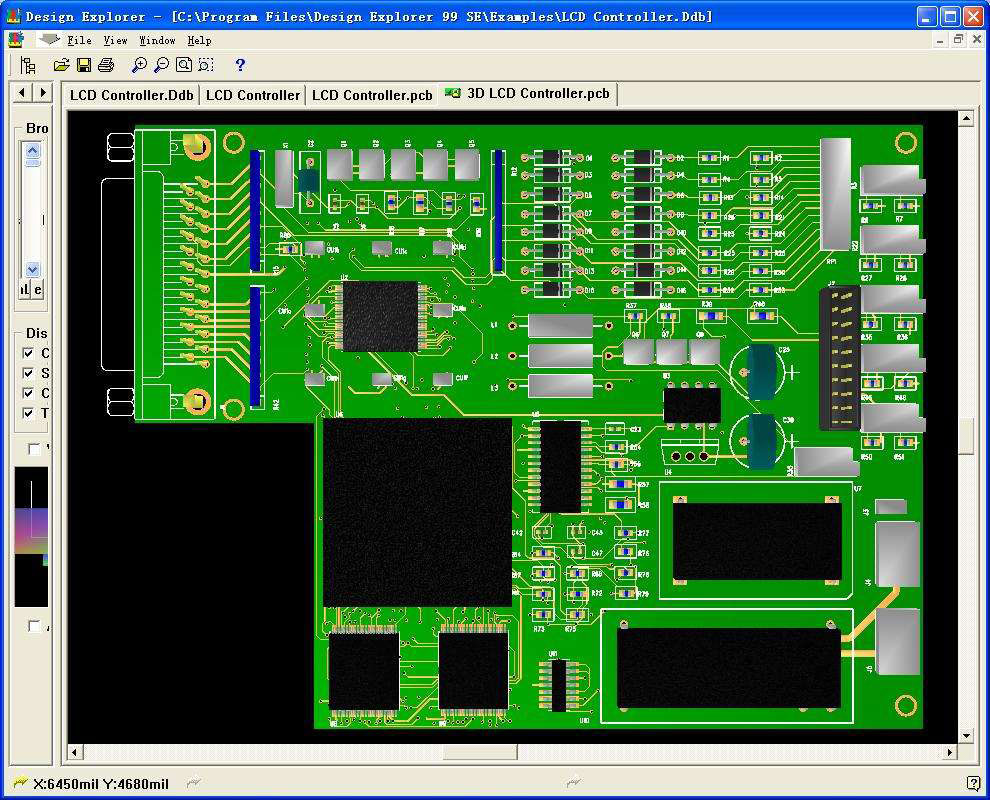Print the board via the printer icon

click(x=106, y=64)
